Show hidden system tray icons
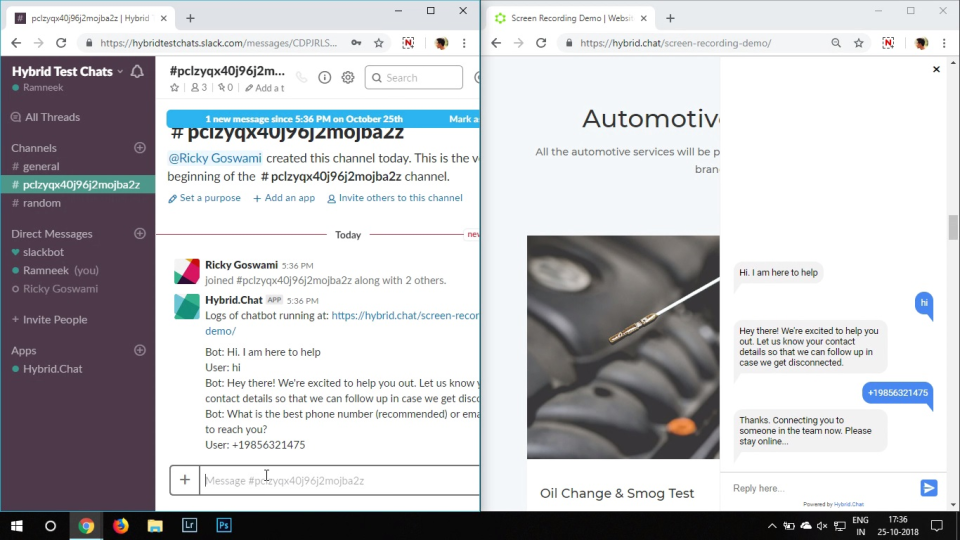This screenshot has height=540, width=960. tap(772, 526)
